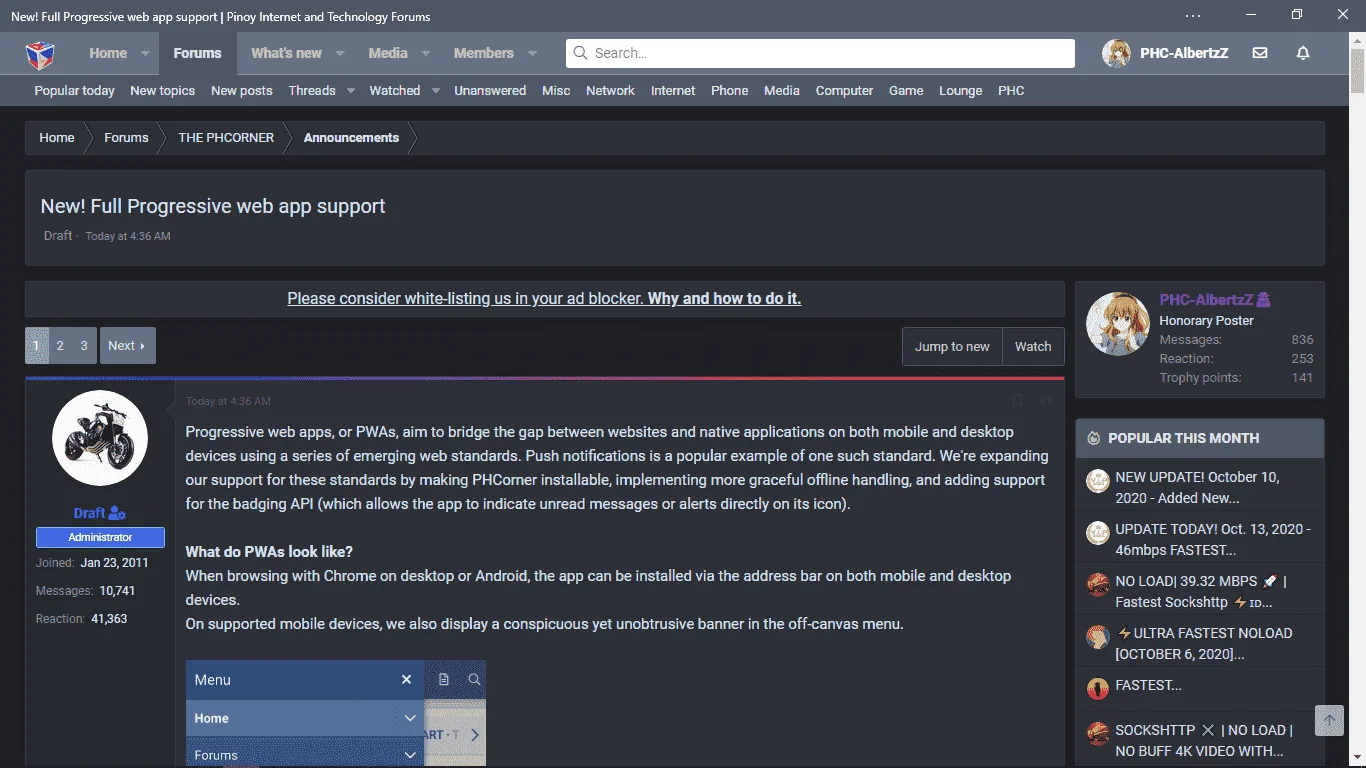Bookmark the first post
This screenshot has width=1366, height=768.
pos(1017,401)
